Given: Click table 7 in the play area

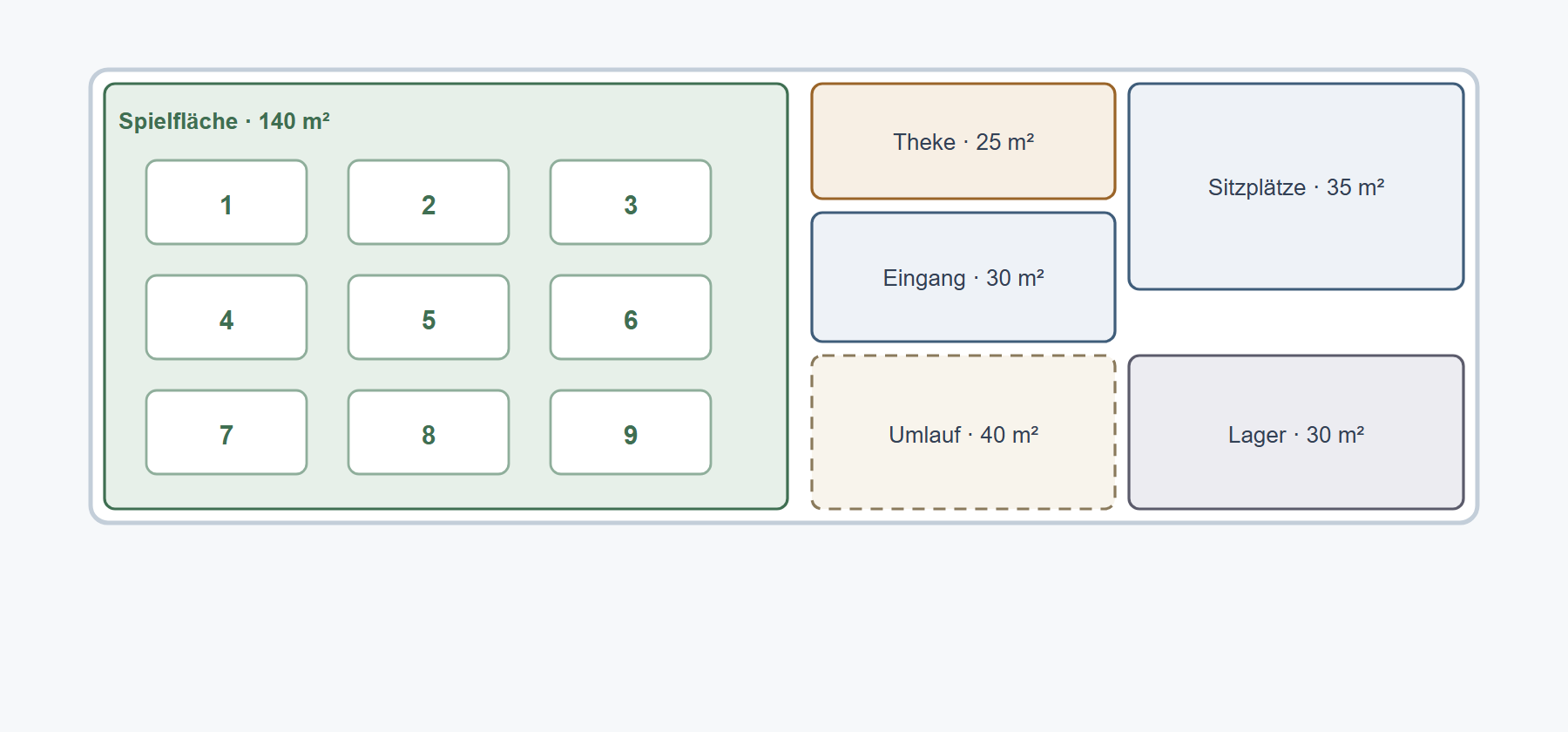Looking at the screenshot, I should pos(226,432).
